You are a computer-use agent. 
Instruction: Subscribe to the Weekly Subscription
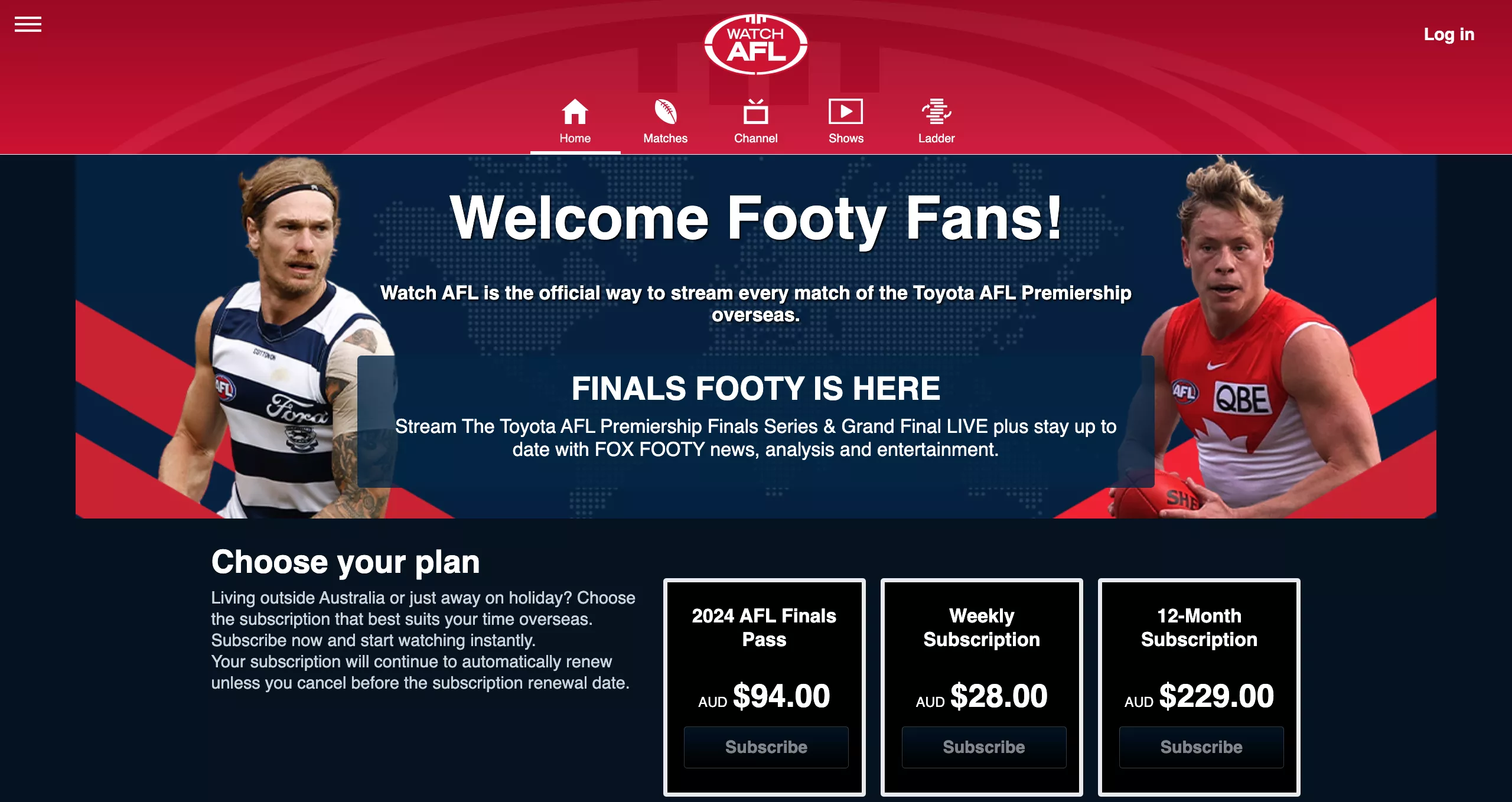click(x=983, y=747)
